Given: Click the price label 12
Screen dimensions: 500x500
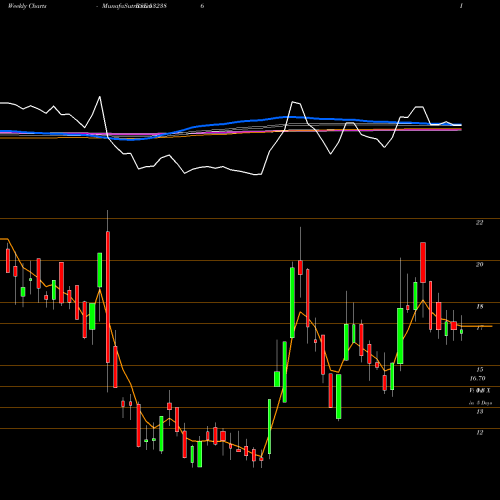Looking at the screenshot, I should tap(479, 433).
